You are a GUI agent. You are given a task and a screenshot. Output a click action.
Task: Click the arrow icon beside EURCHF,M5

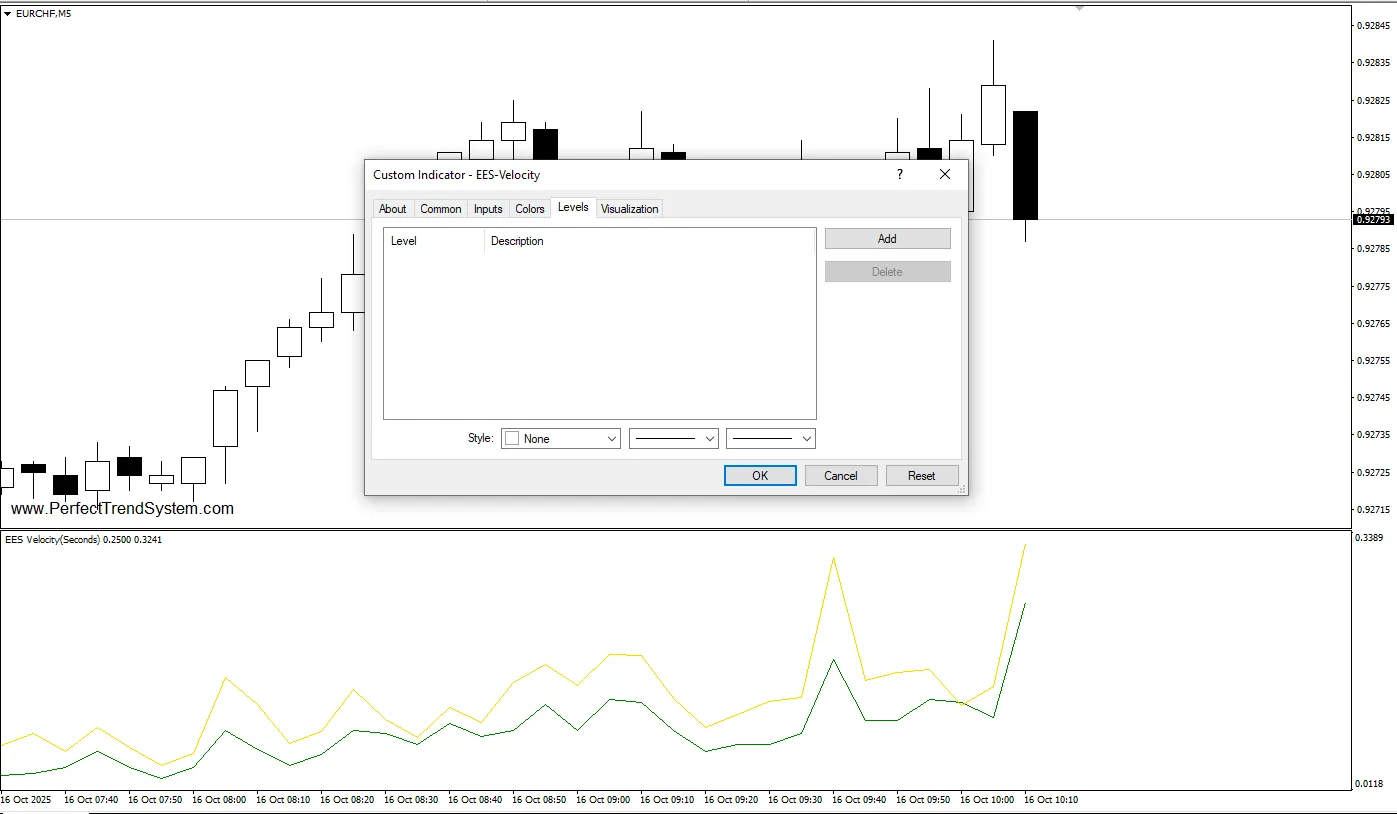(8, 14)
